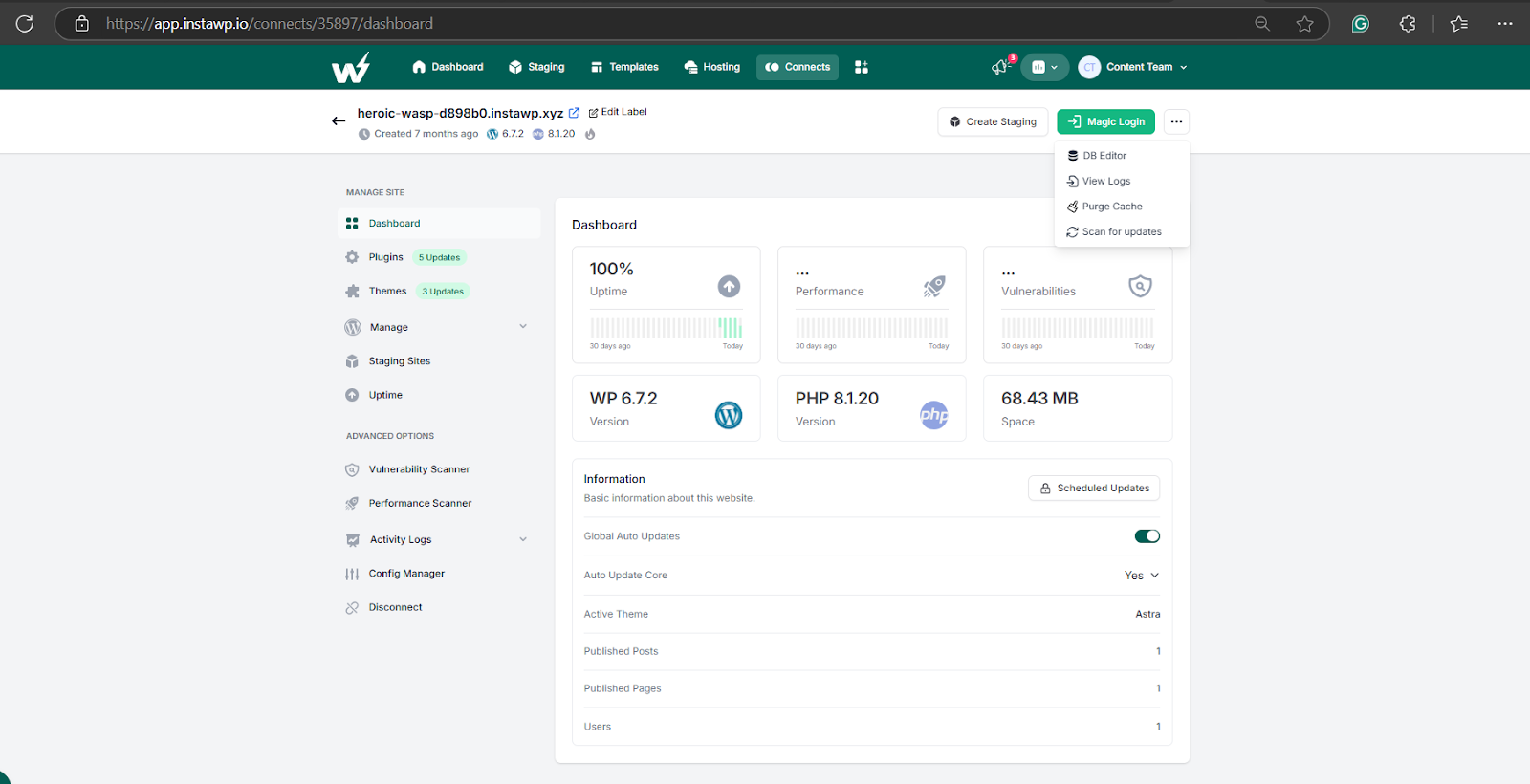The height and width of the screenshot is (784, 1530).
Task: Open browser extensions puzzle icon
Action: [x=1408, y=24]
